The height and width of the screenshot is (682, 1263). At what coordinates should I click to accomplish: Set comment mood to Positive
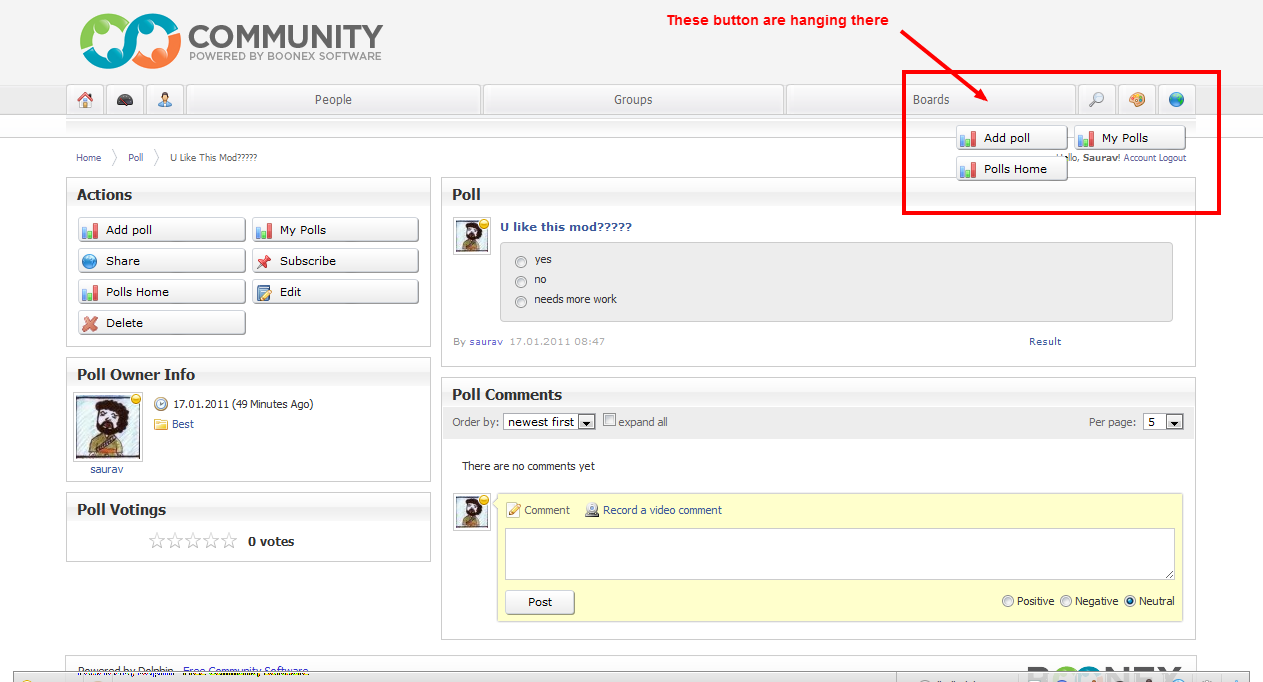[x=1007, y=601]
